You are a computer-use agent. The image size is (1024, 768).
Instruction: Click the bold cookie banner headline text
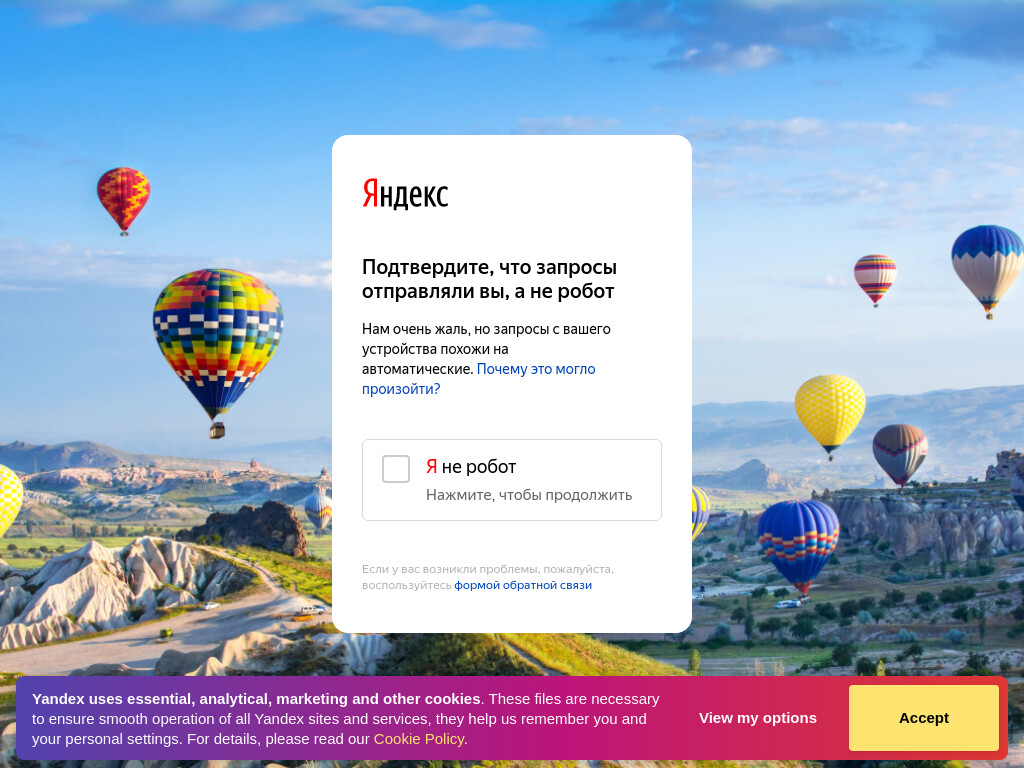click(256, 699)
